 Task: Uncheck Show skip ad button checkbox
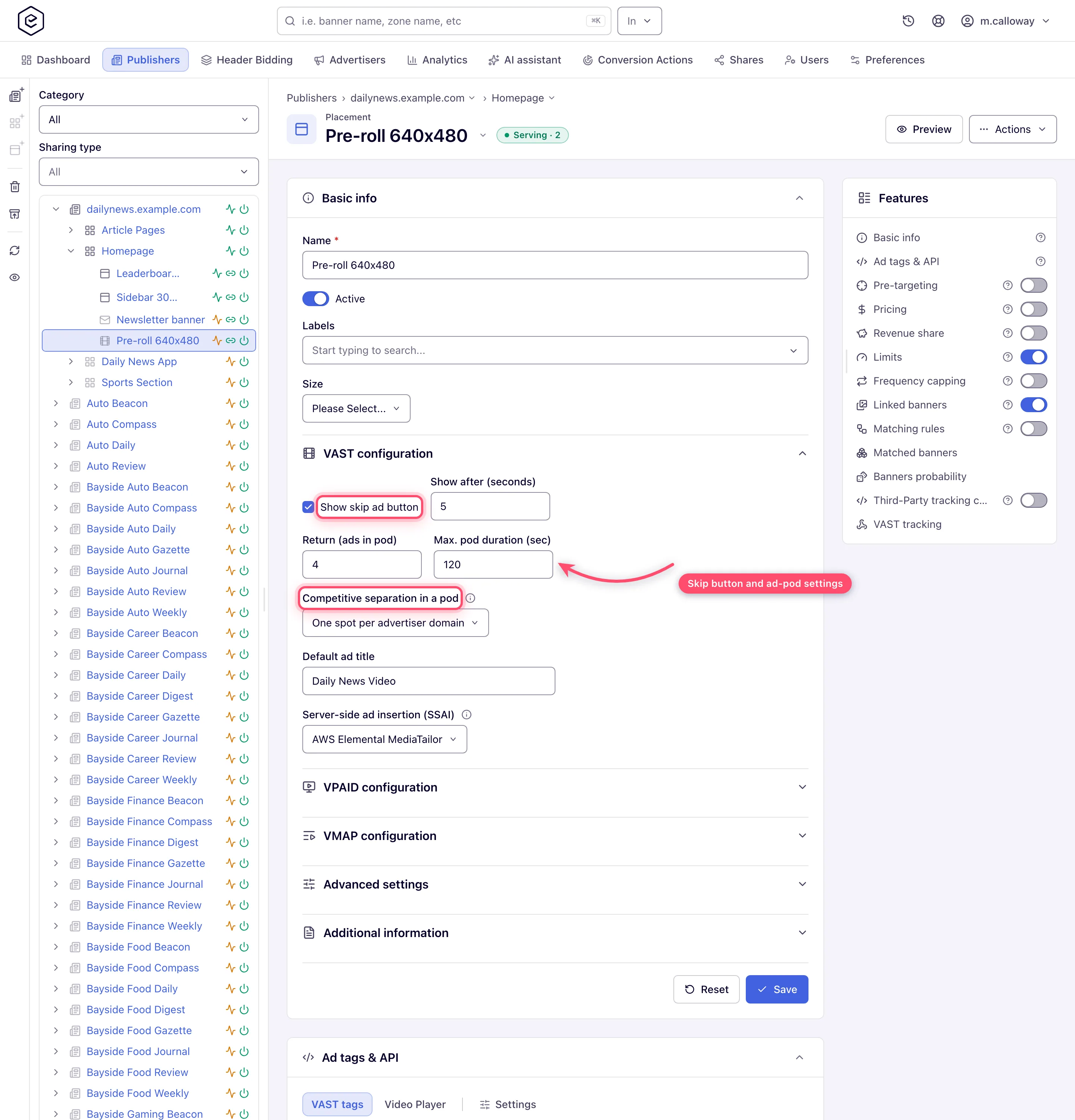coord(308,507)
